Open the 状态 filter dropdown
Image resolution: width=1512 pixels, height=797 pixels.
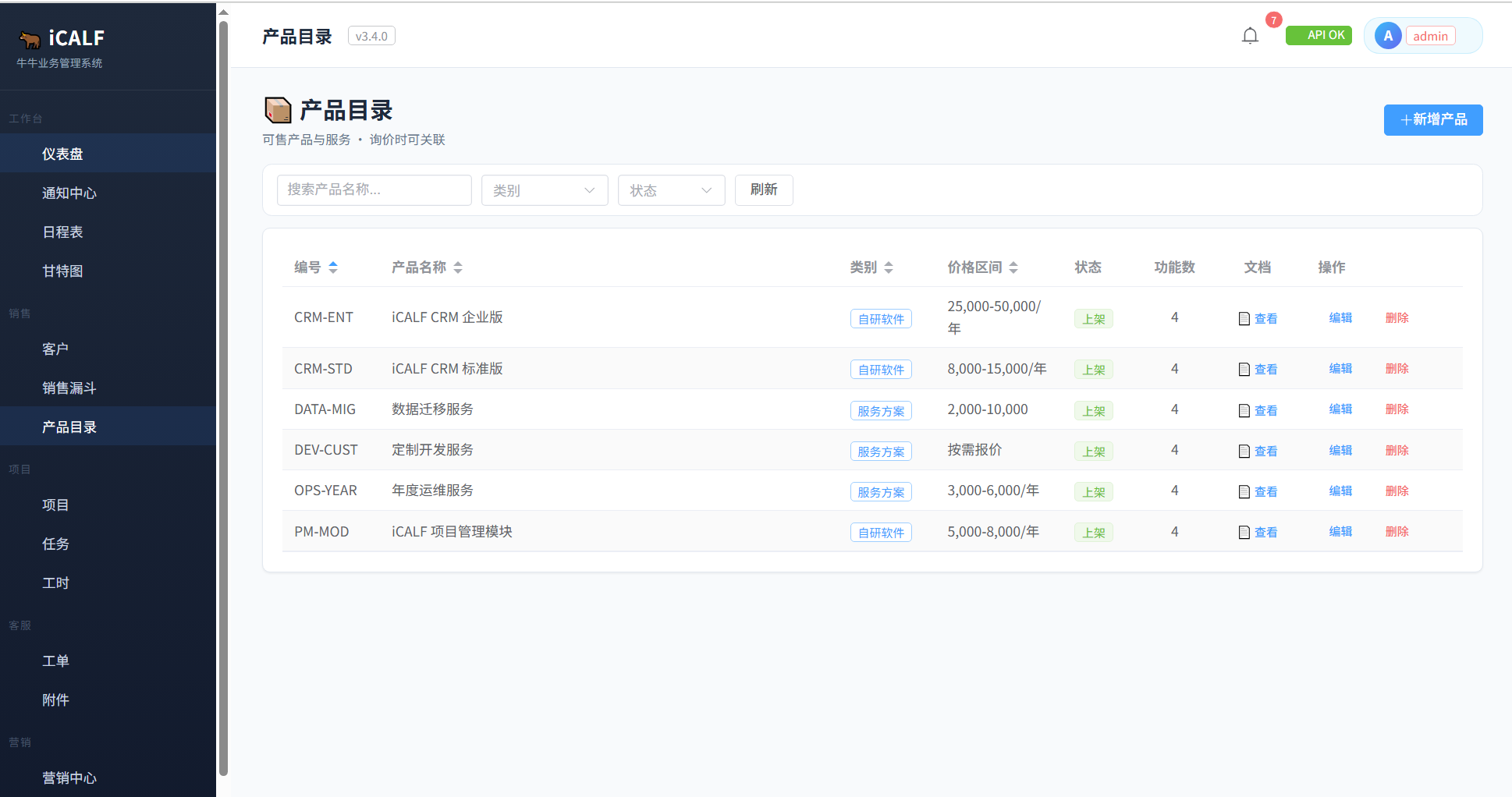[x=672, y=190]
